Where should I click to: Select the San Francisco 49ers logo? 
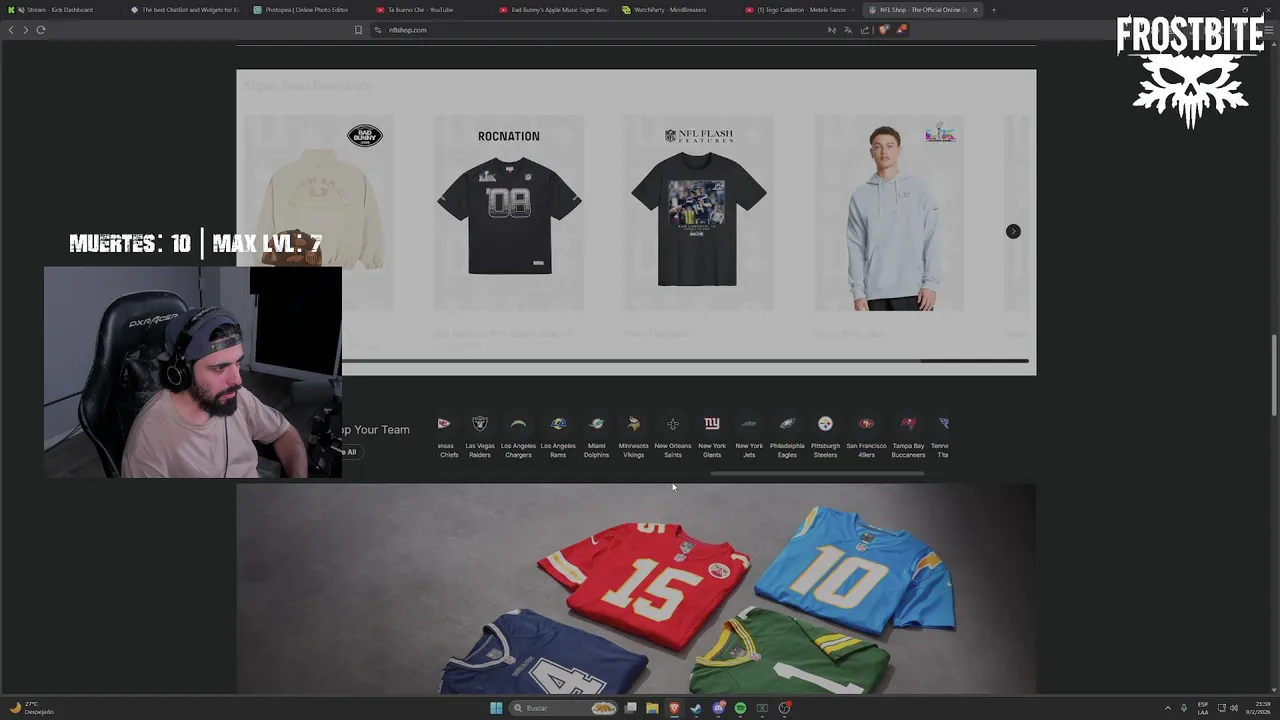point(866,424)
